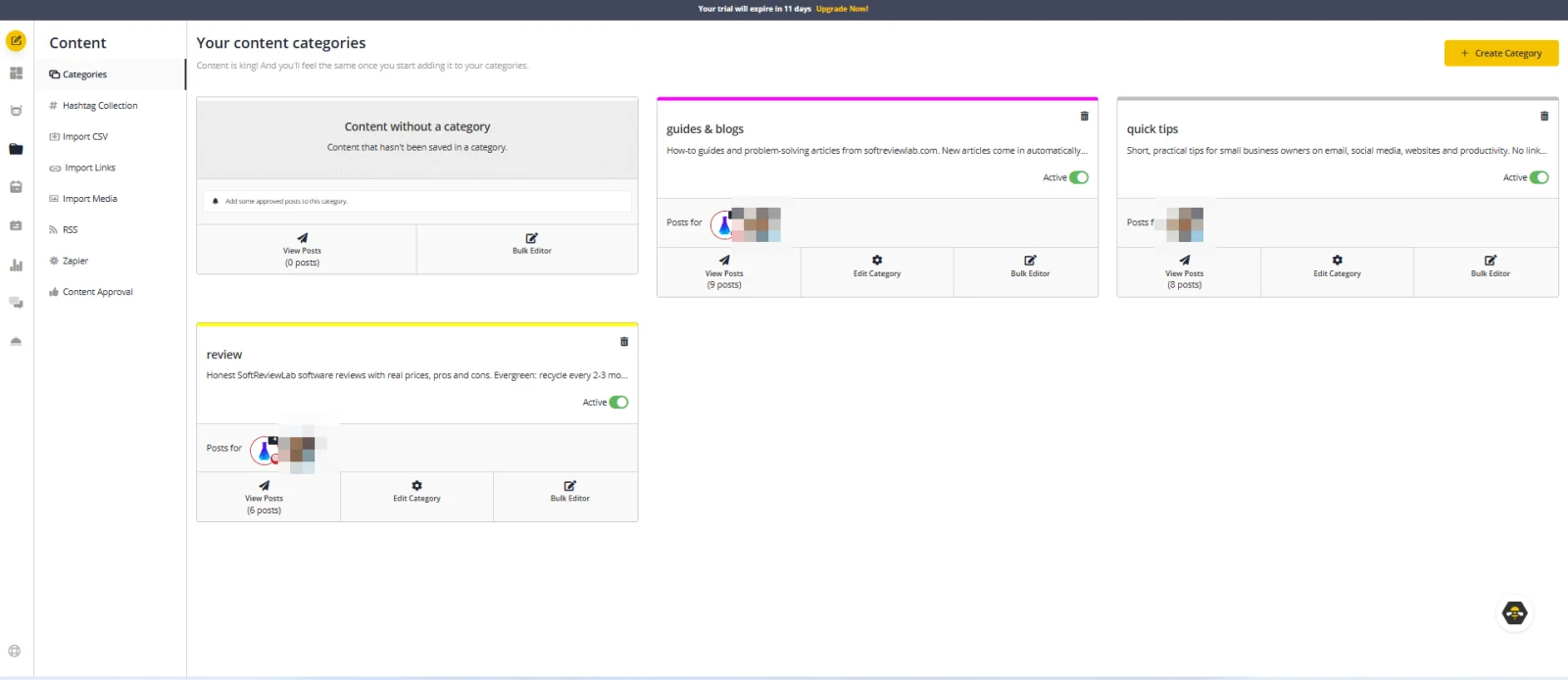The image size is (1568, 680).
Task: Click the profile thumbnail in quick tips card
Action: [1185, 224]
